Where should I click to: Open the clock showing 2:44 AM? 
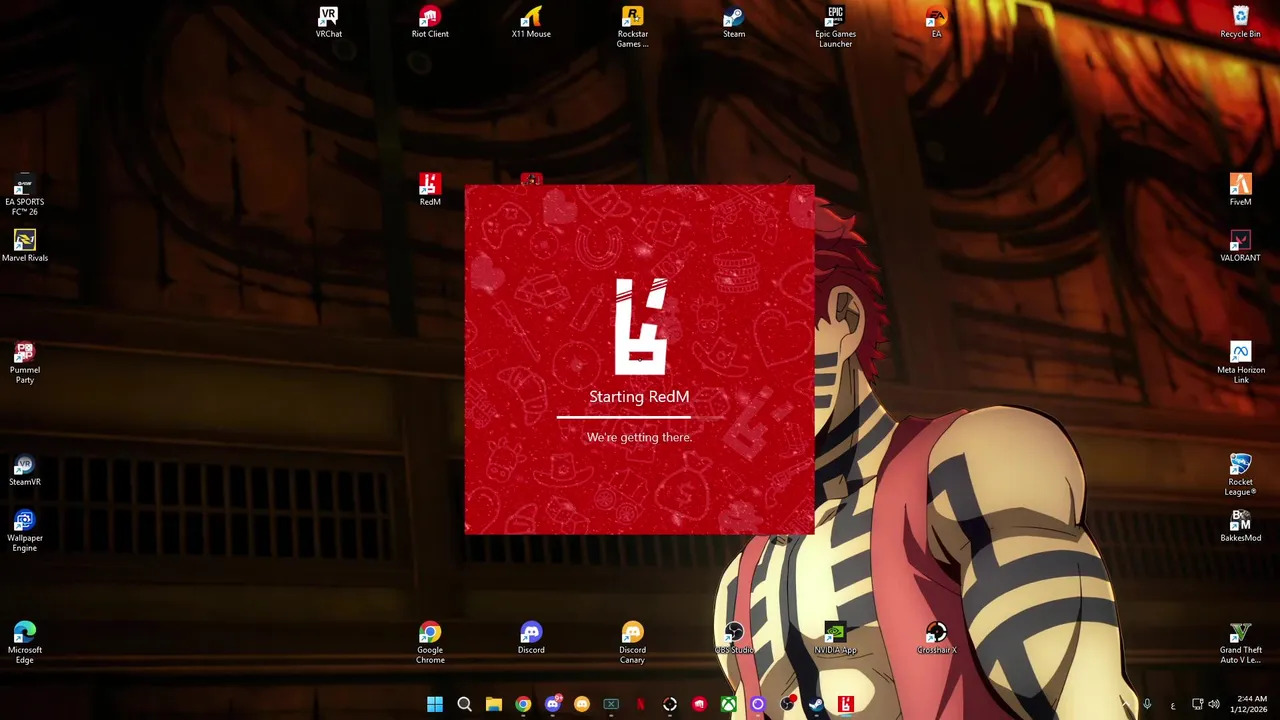point(1251,704)
